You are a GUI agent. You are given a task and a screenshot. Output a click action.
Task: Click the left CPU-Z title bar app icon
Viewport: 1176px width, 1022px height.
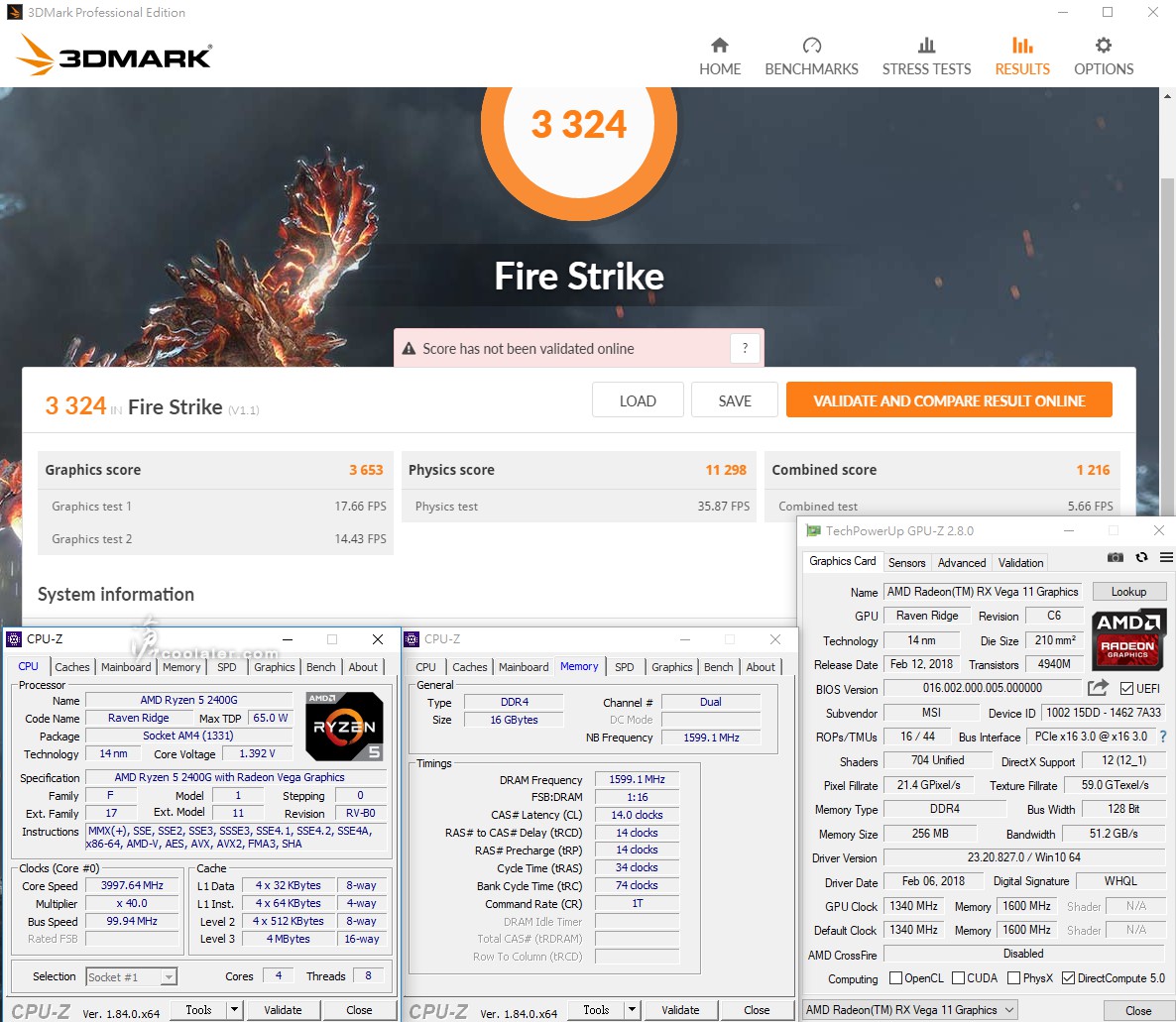(x=14, y=638)
